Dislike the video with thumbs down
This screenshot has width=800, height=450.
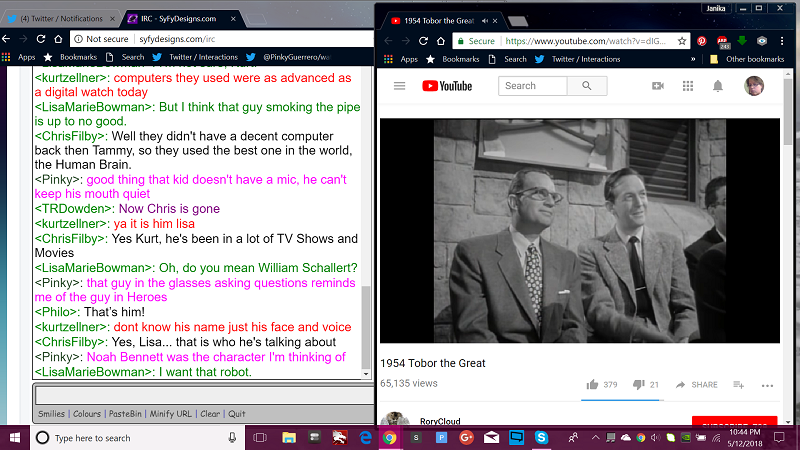638,385
